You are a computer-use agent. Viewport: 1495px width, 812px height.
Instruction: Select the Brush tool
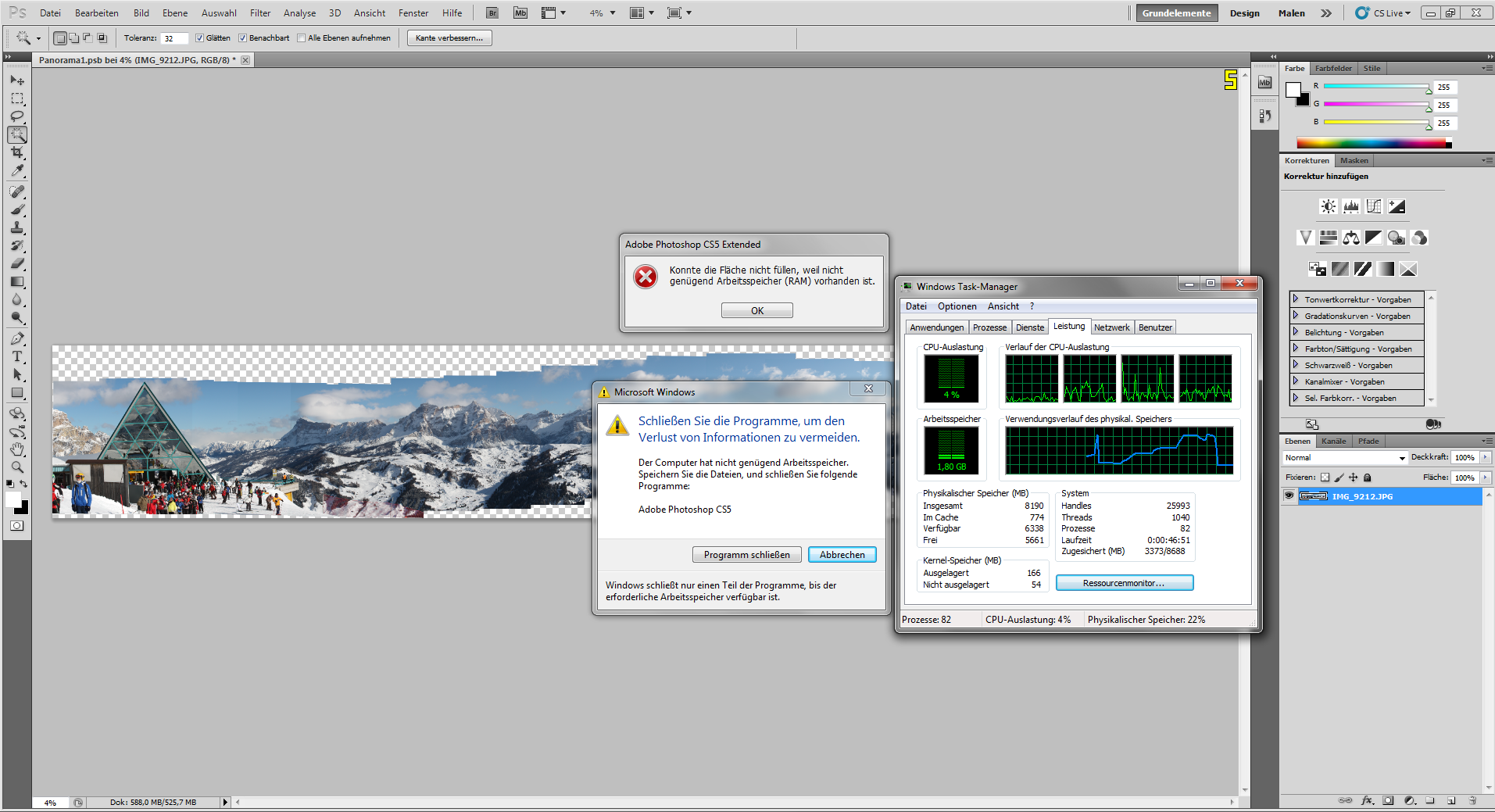16,209
